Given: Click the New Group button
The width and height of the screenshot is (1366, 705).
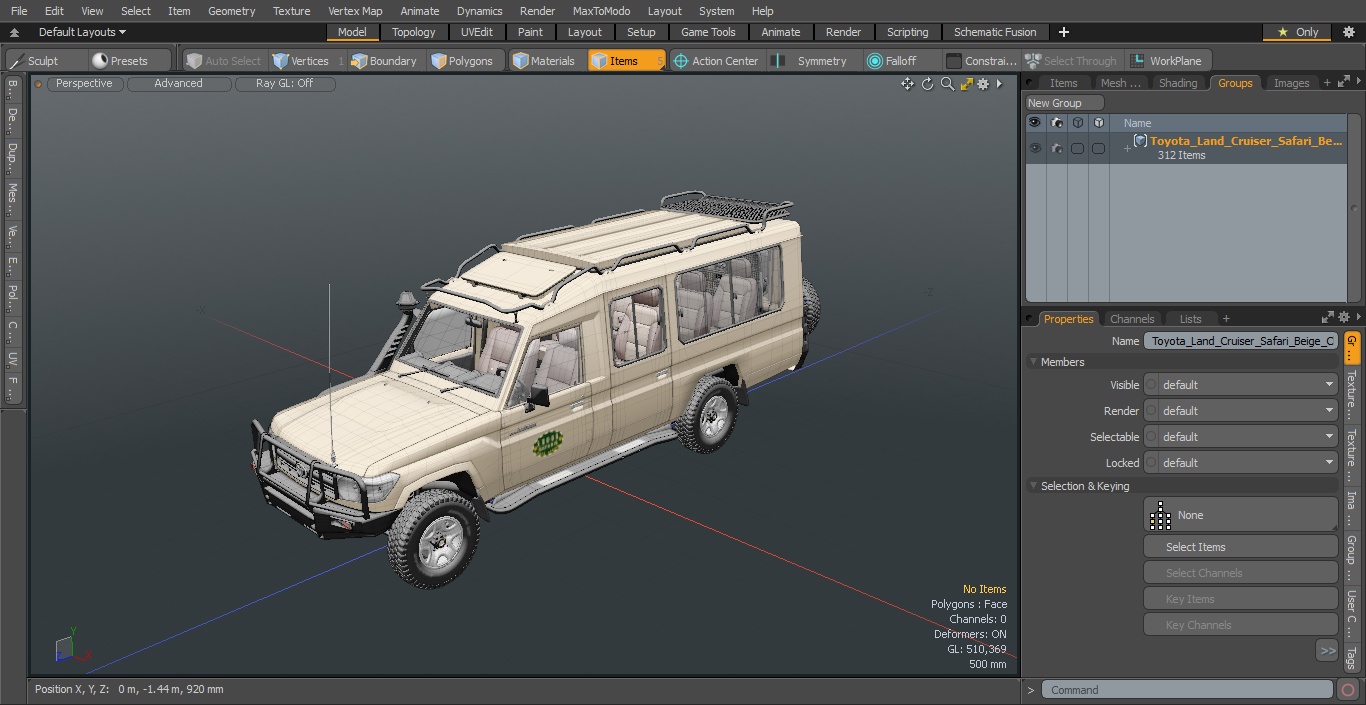Looking at the screenshot, I should 1065,103.
